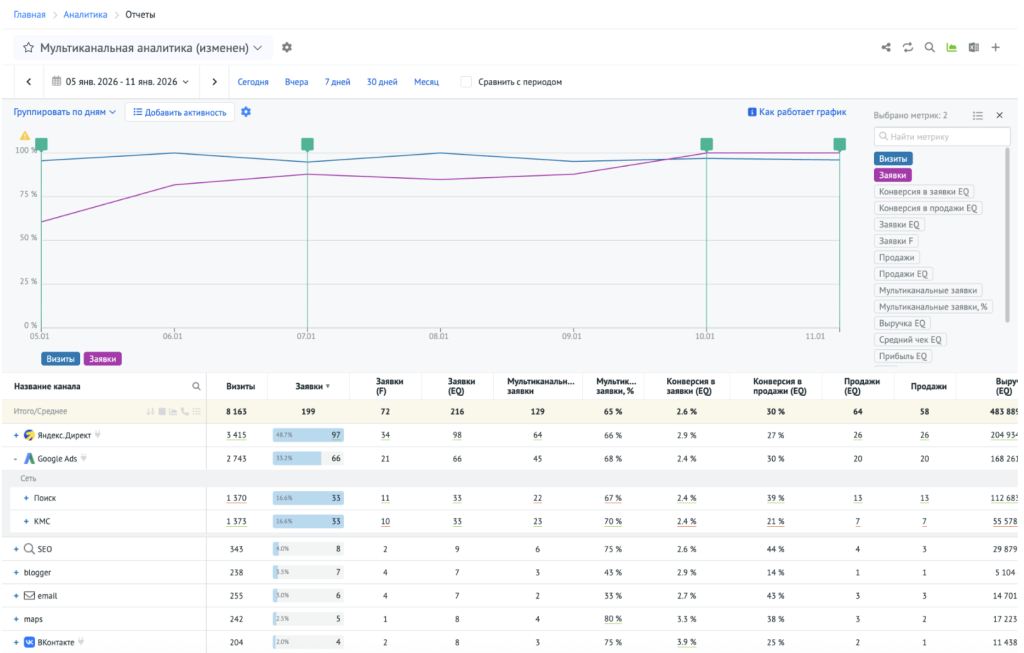Click the share icon in the top toolbar

pos(886,48)
